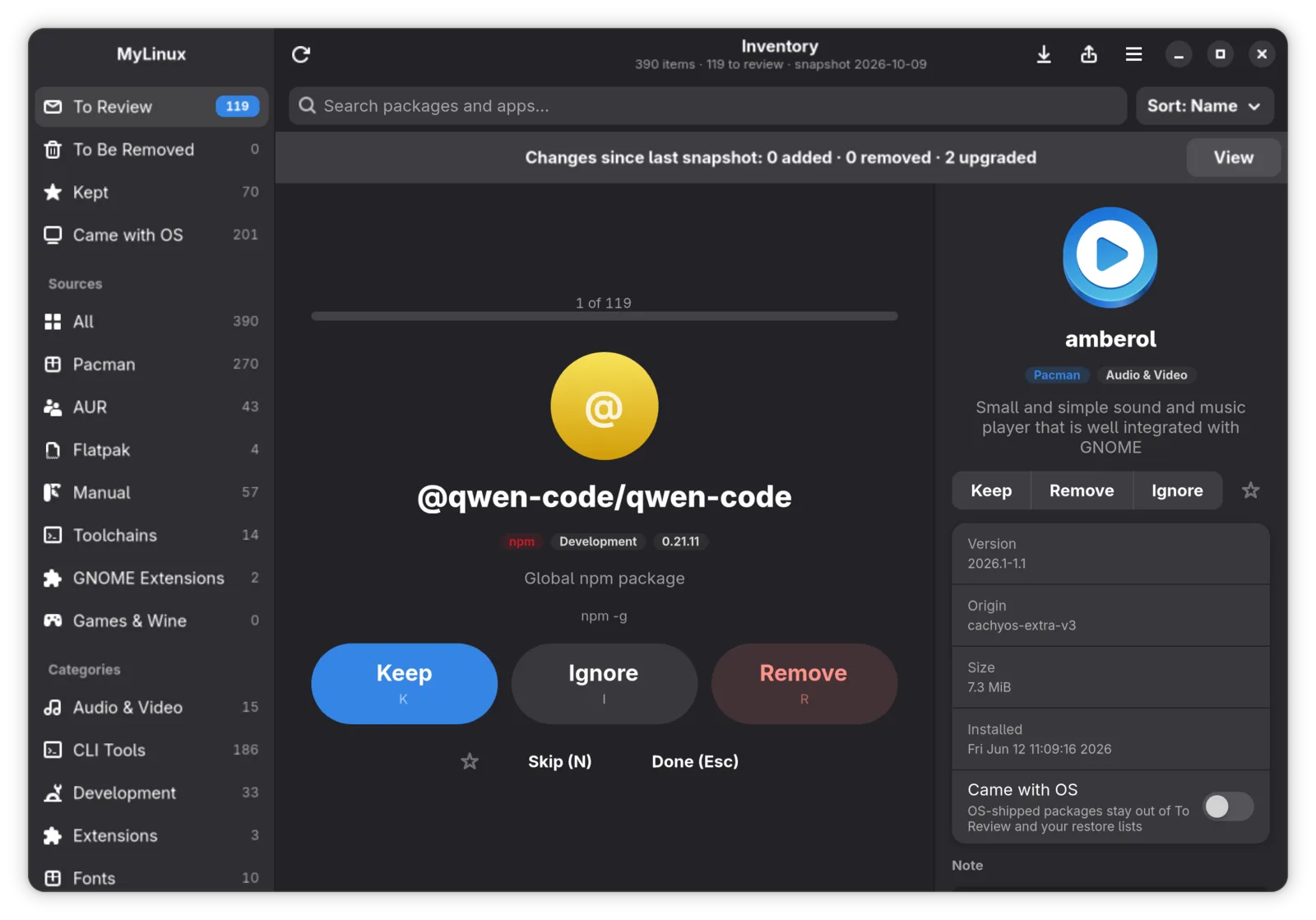Click the 1 of 119 review progress bar
The width and height of the screenshot is (1316, 920).
coord(604,316)
